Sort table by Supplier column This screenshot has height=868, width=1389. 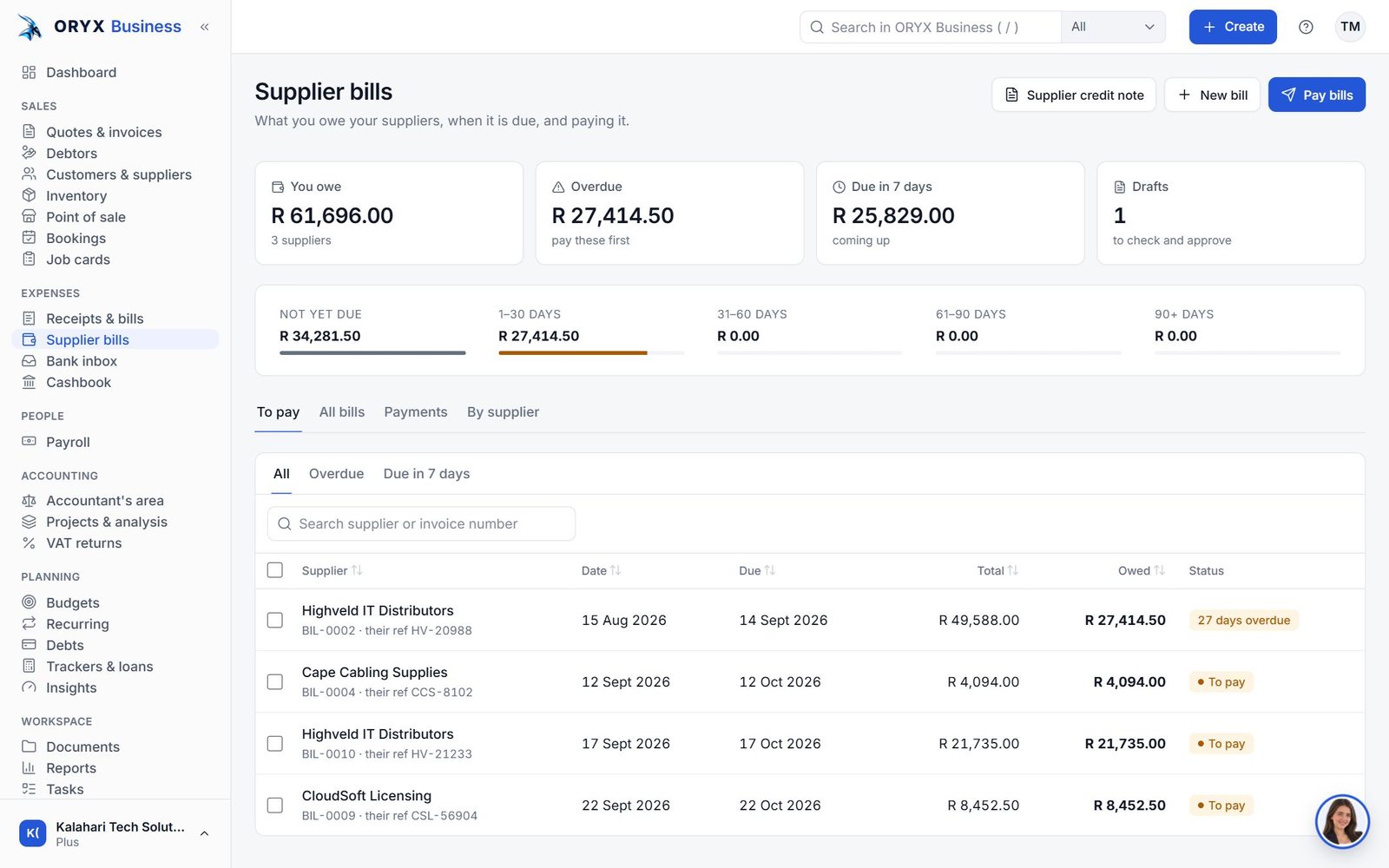pos(332,570)
